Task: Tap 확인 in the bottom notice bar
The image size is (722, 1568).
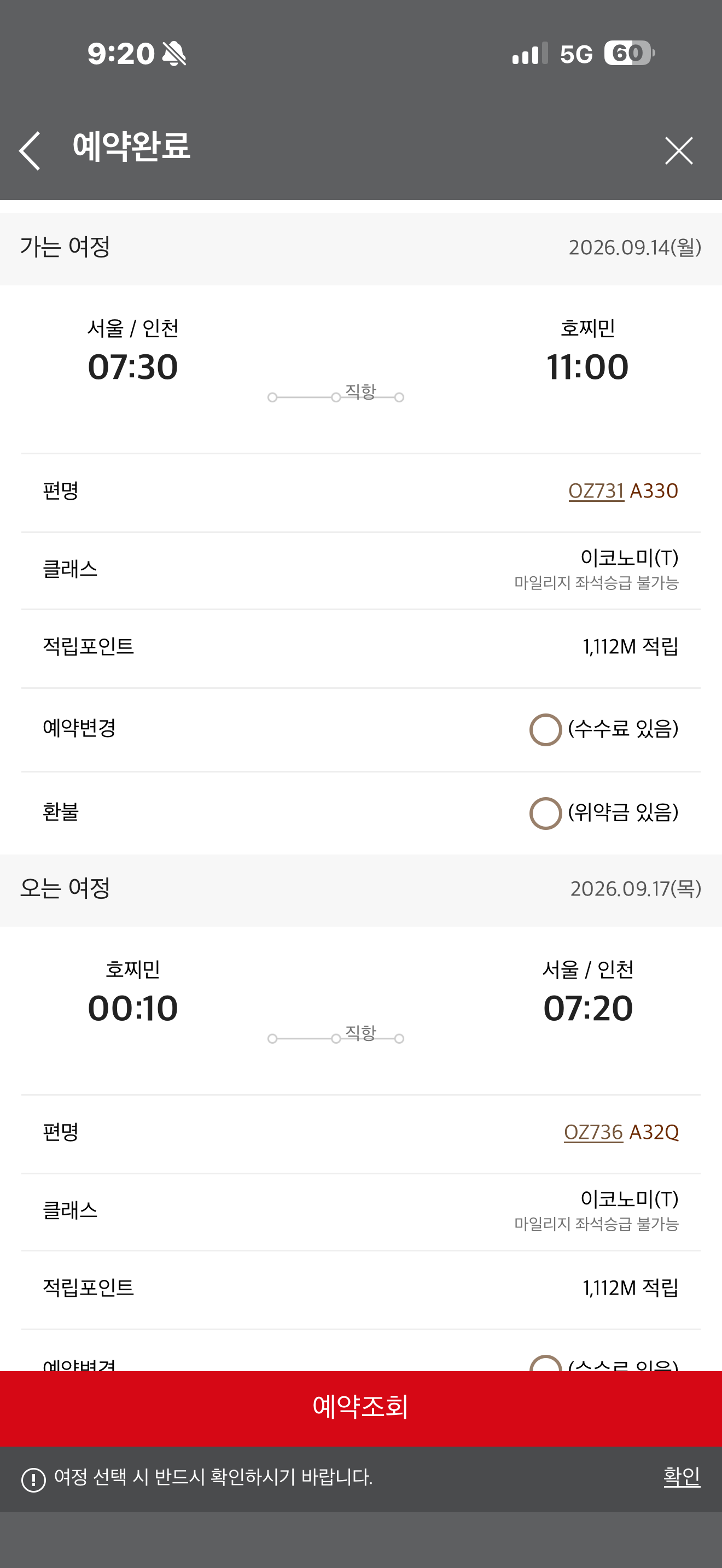Action: (681, 1477)
